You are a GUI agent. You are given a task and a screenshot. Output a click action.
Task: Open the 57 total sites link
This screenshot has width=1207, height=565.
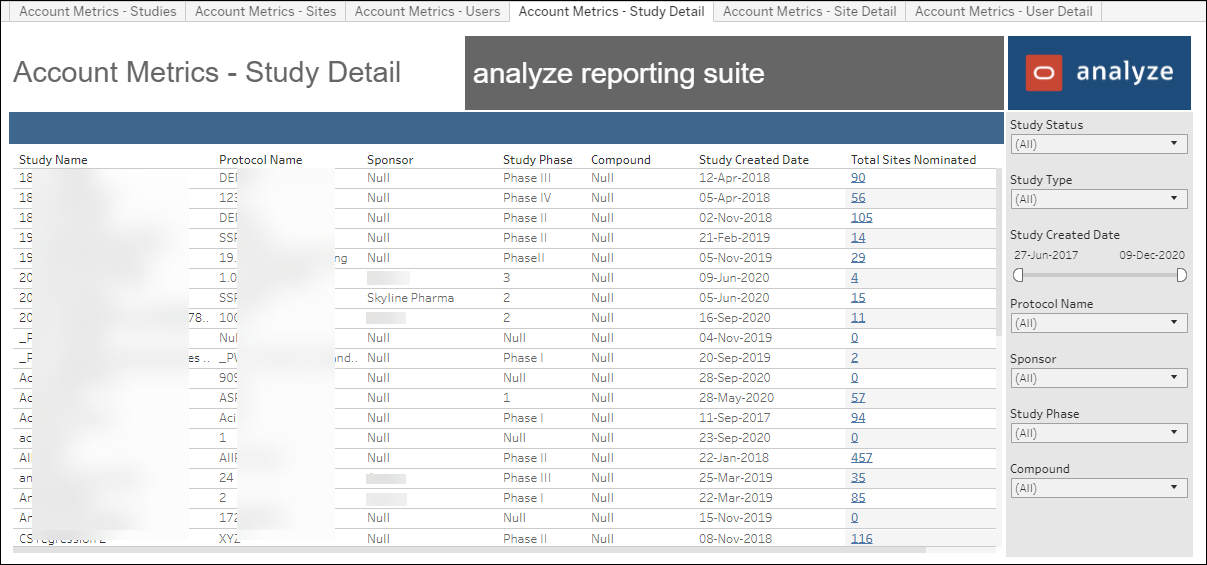[x=858, y=398]
